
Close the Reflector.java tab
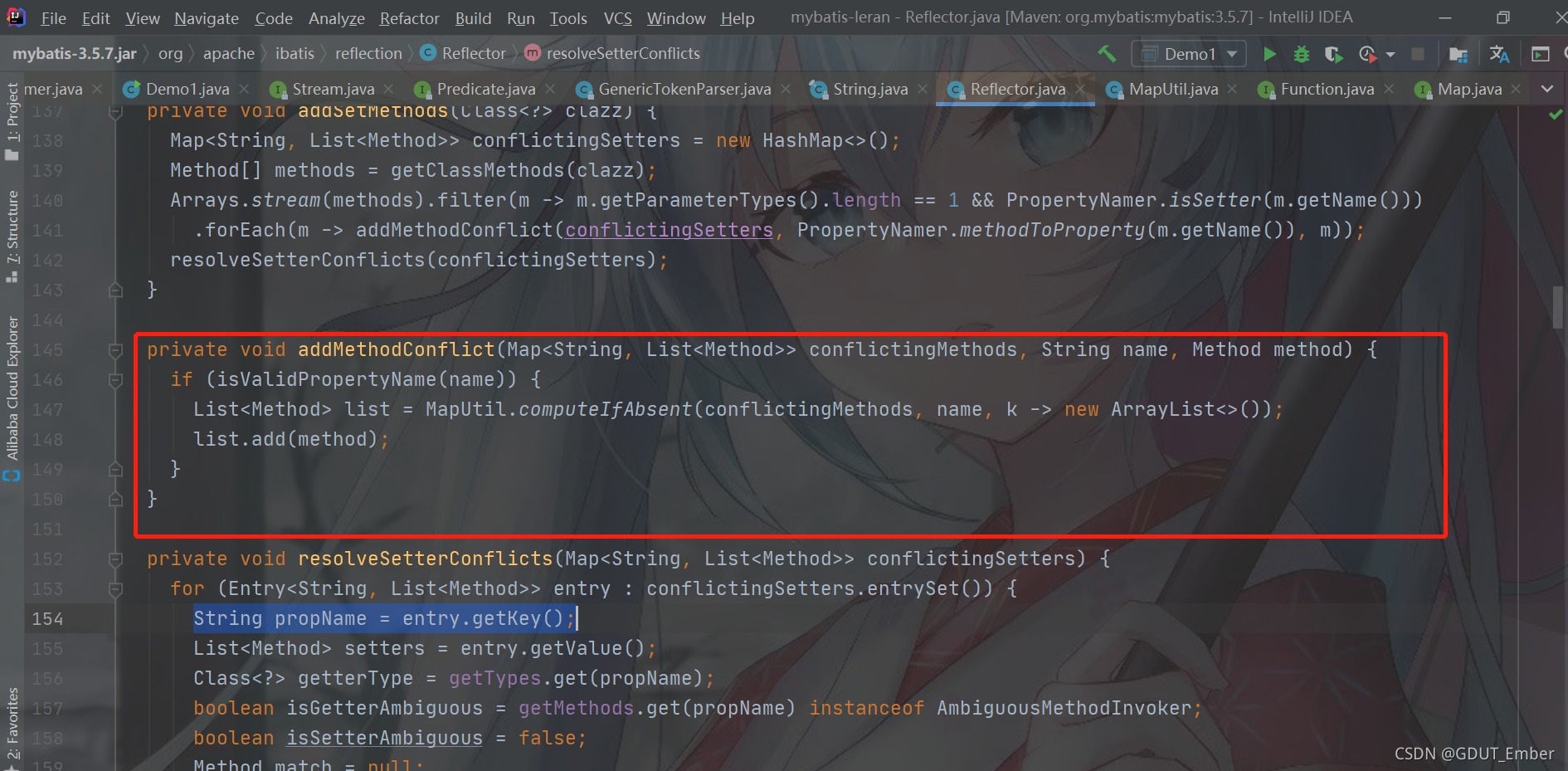pos(1080,89)
